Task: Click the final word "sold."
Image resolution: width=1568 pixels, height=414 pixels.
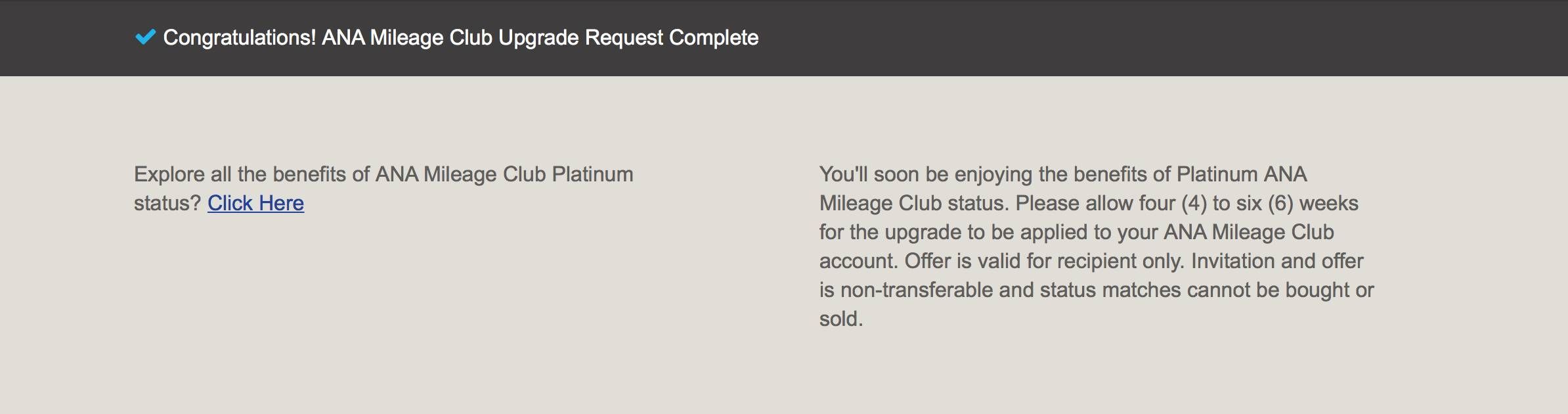Action: pos(840,319)
